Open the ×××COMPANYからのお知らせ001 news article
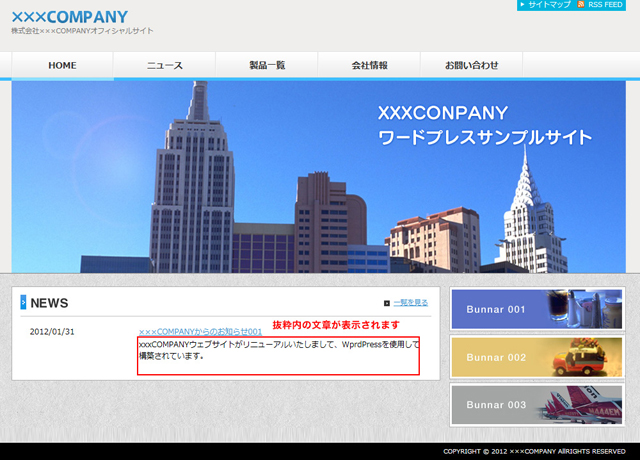This screenshot has width=640, height=460. point(200,331)
